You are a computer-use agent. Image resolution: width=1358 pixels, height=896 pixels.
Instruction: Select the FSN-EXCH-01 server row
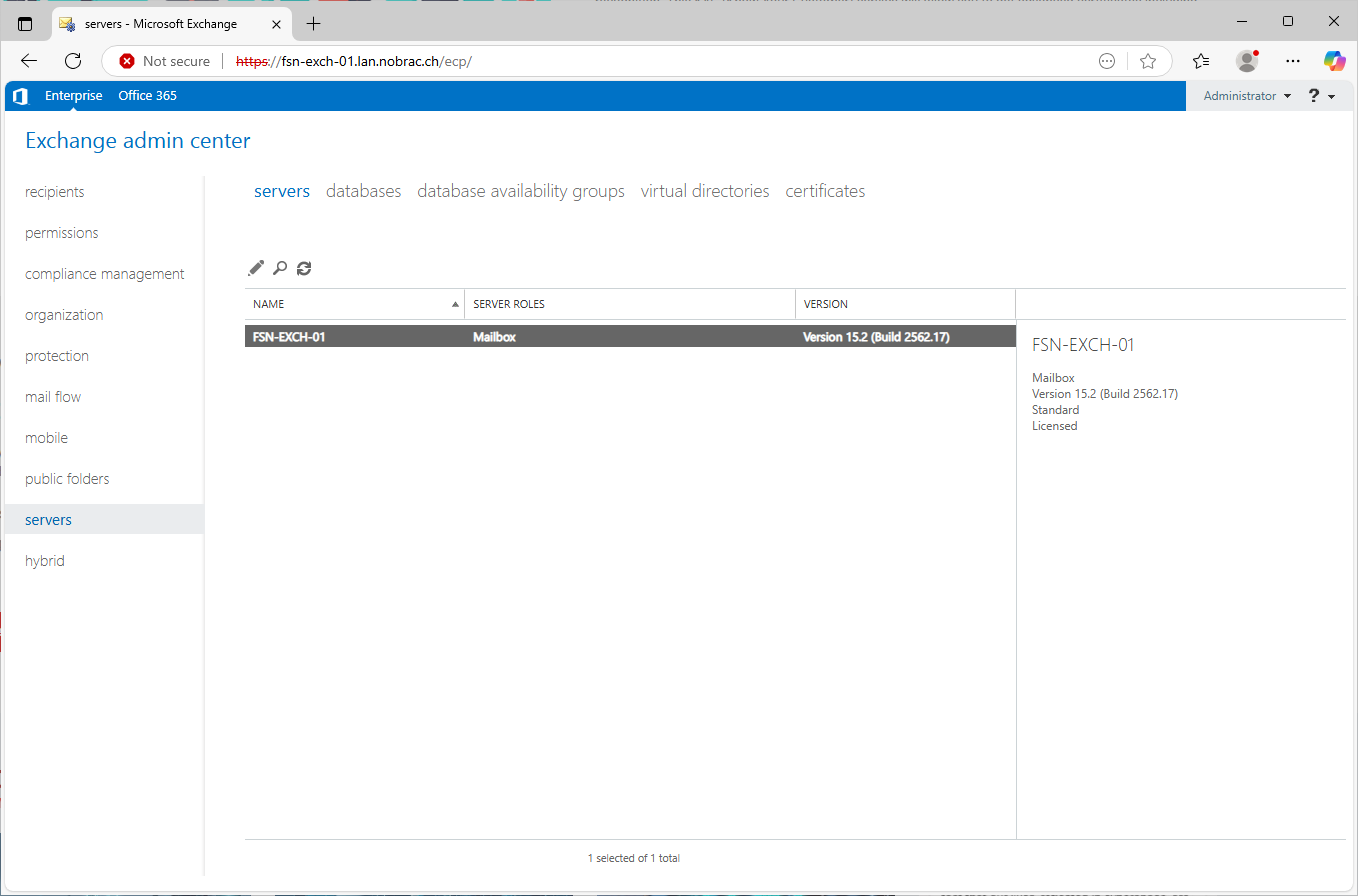pos(630,337)
